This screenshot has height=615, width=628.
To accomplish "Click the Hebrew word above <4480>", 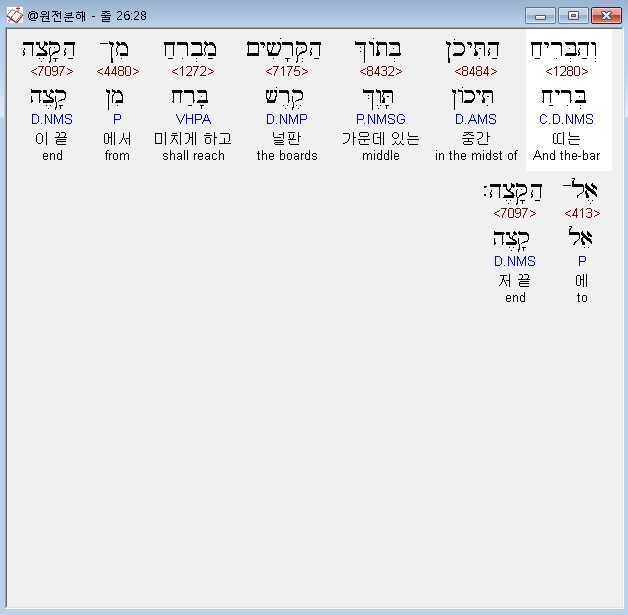I will point(115,50).
